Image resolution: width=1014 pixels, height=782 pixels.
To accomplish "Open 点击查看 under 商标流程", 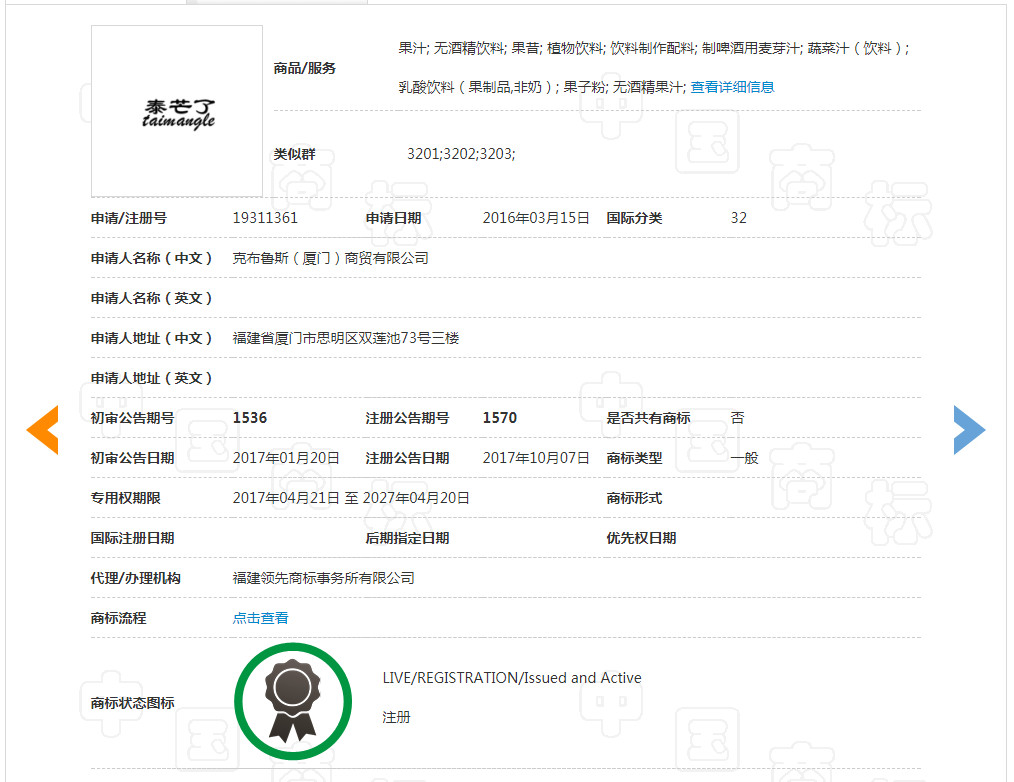I will tap(260, 617).
